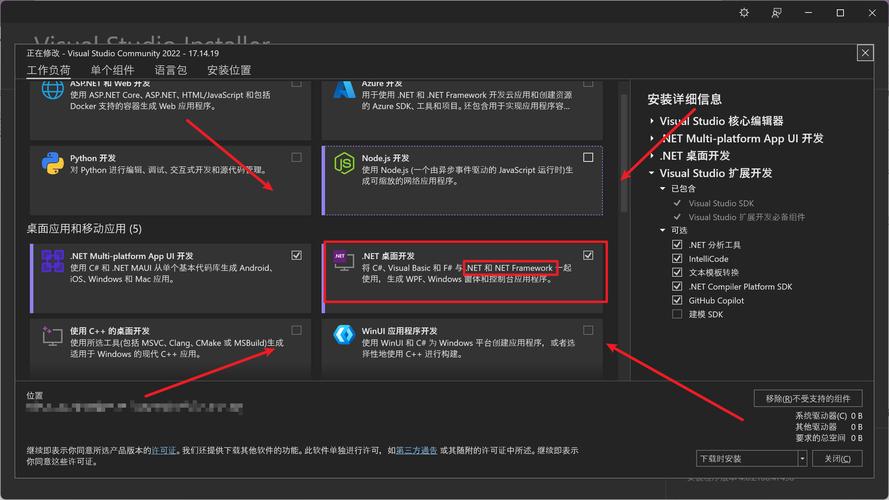Open the 许可证 link
The height and width of the screenshot is (500, 889).
(x=164, y=450)
